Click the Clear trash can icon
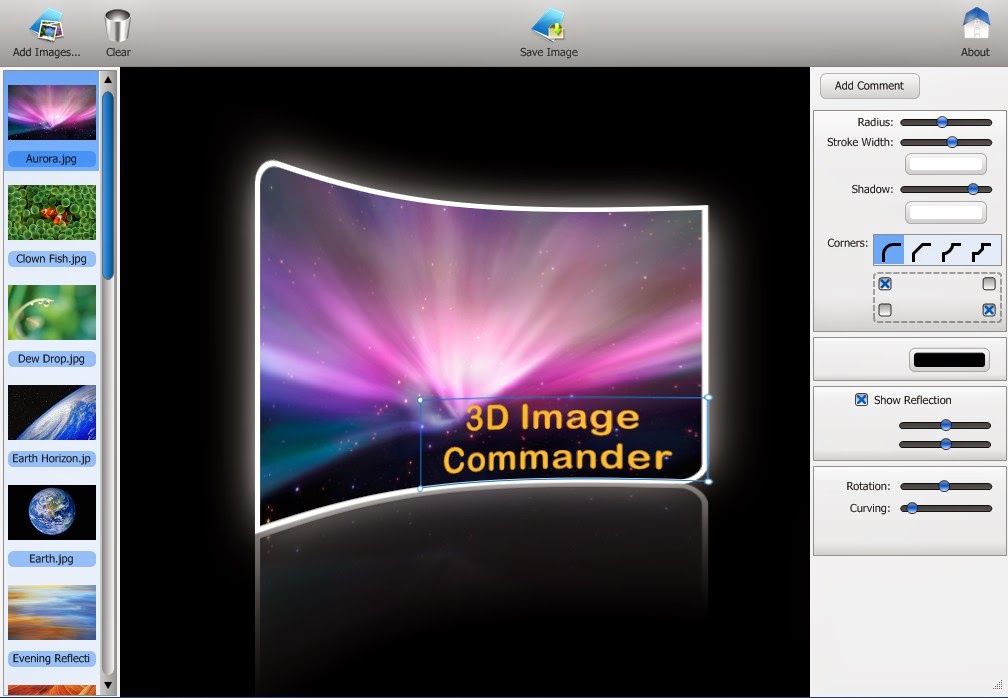Image resolution: width=1008 pixels, height=698 pixels. [x=118, y=26]
